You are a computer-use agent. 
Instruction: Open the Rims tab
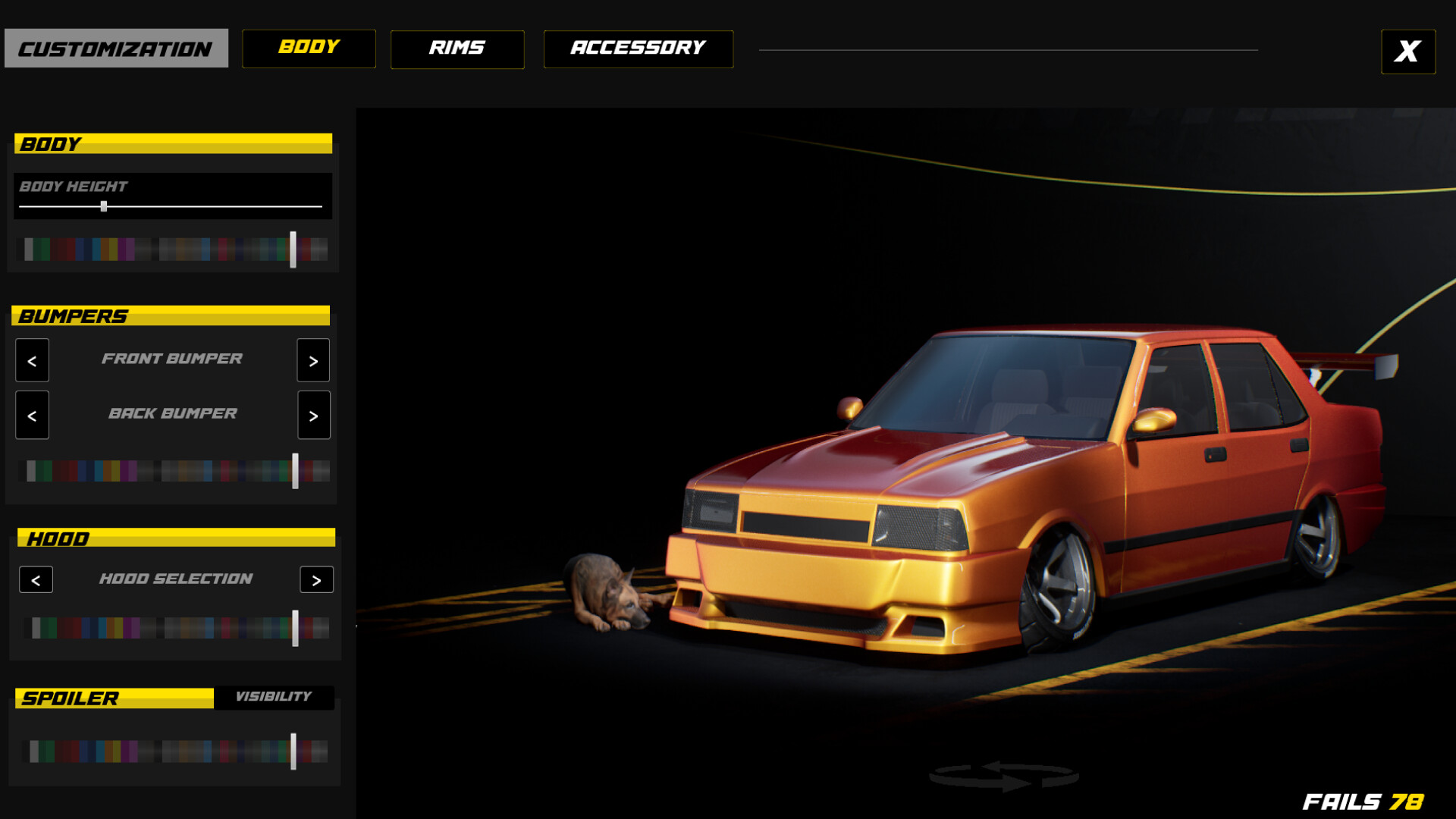[x=457, y=49]
